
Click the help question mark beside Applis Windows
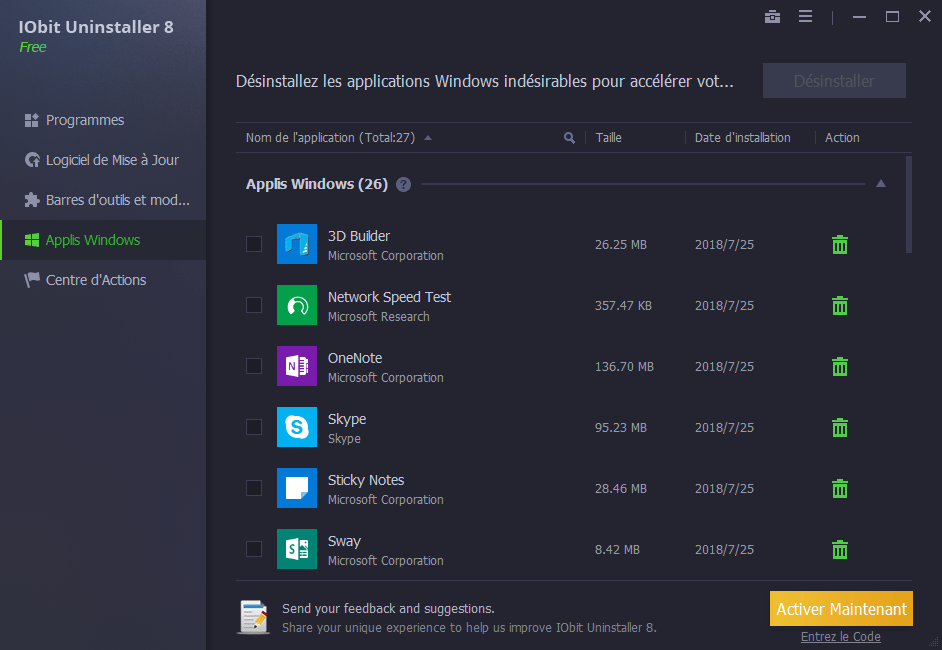[x=403, y=184]
